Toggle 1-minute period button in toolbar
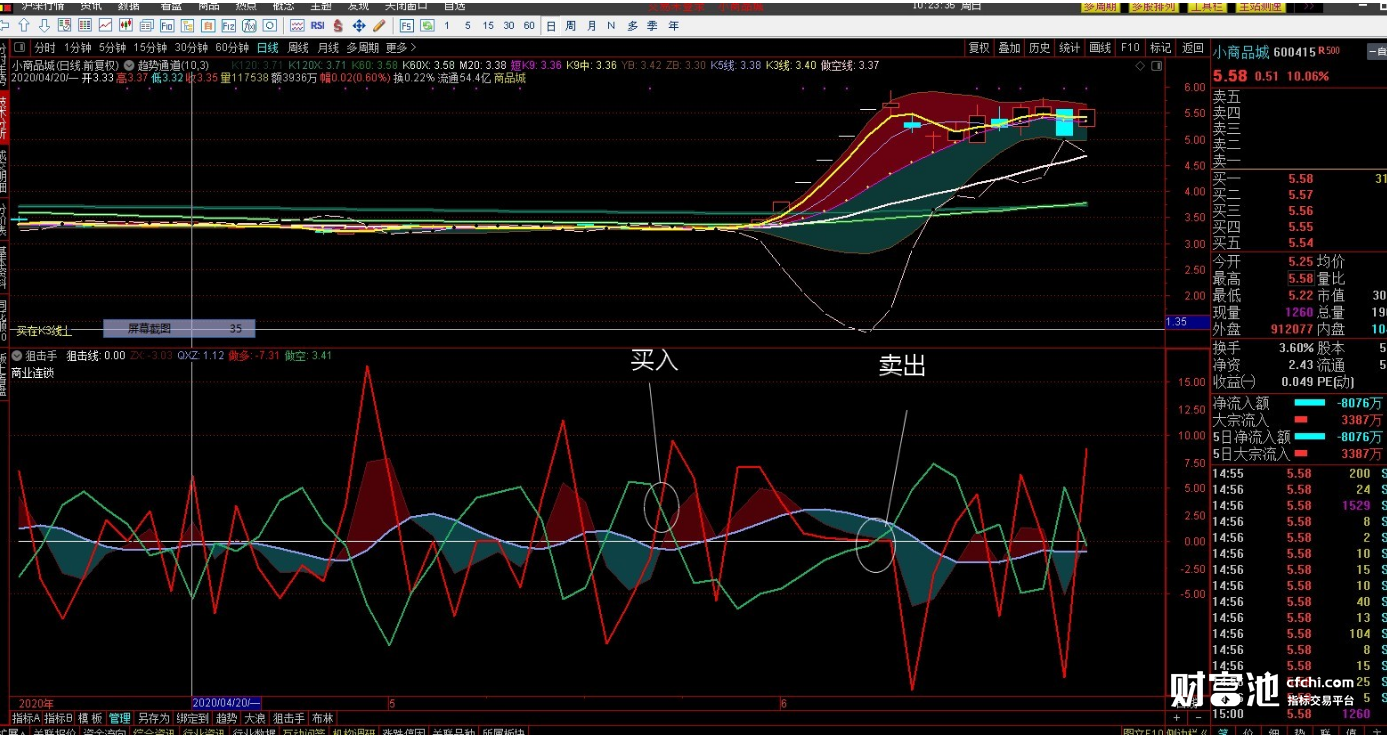The image size is (1387, 736). (x=446, y=25)
